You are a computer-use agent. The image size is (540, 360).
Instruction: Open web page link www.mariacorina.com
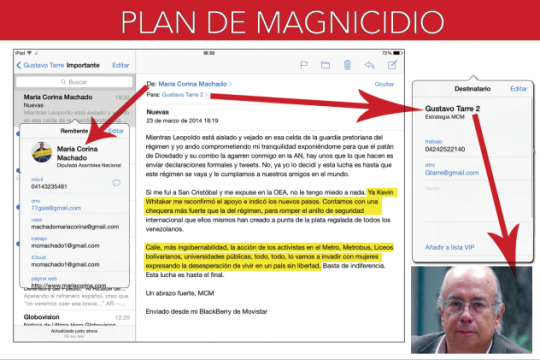click(x=69, y=286)
